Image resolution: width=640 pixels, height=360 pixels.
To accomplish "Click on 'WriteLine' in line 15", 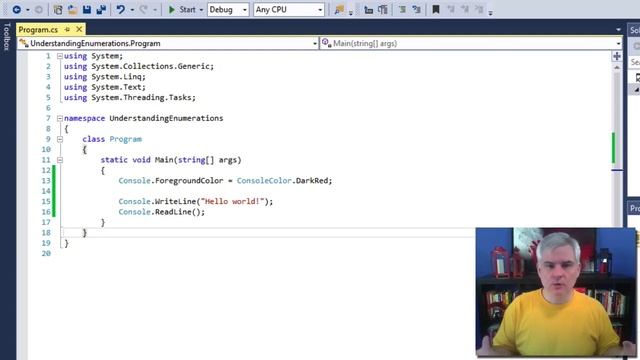I will point(176,201).
